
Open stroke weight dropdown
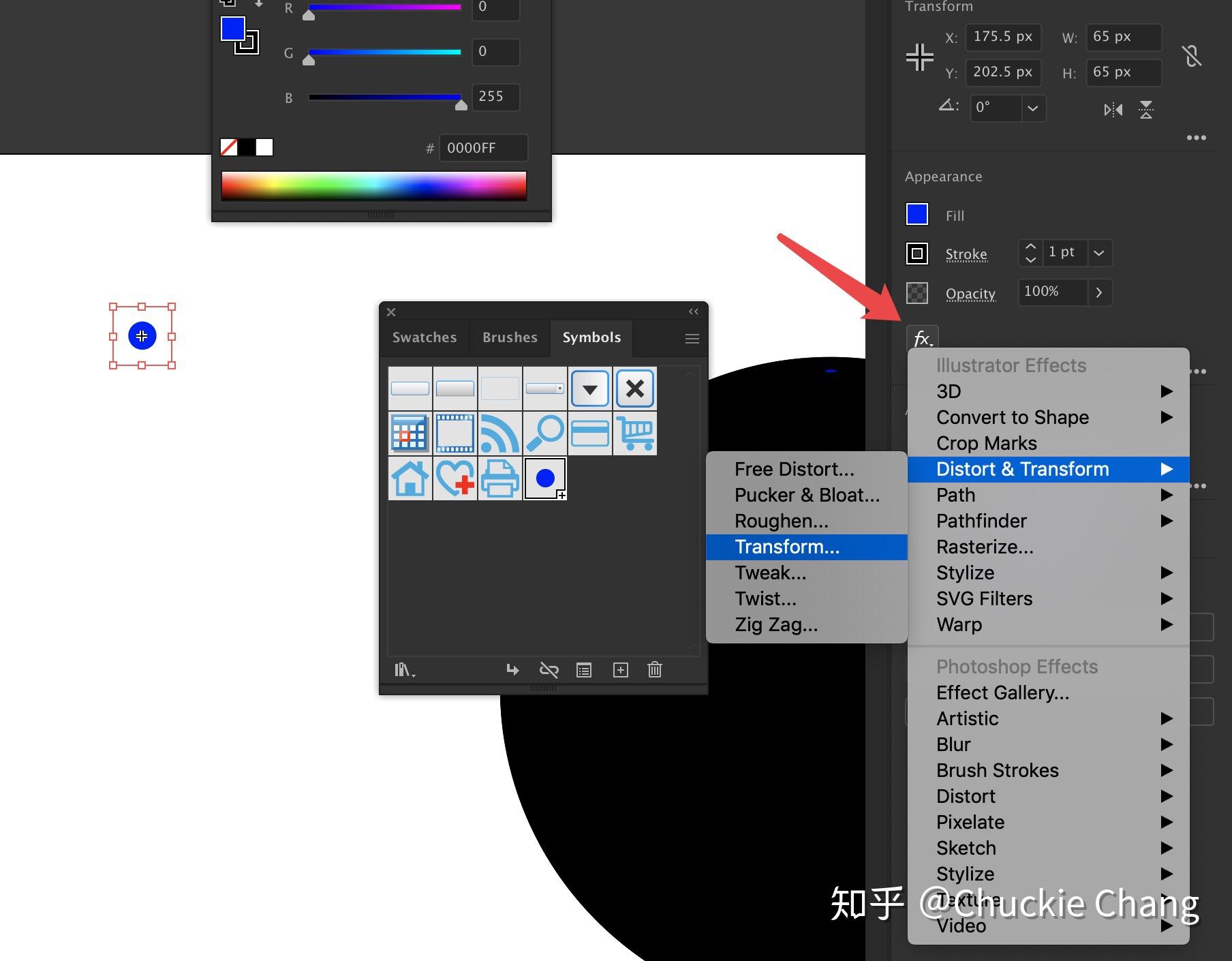1098,253
